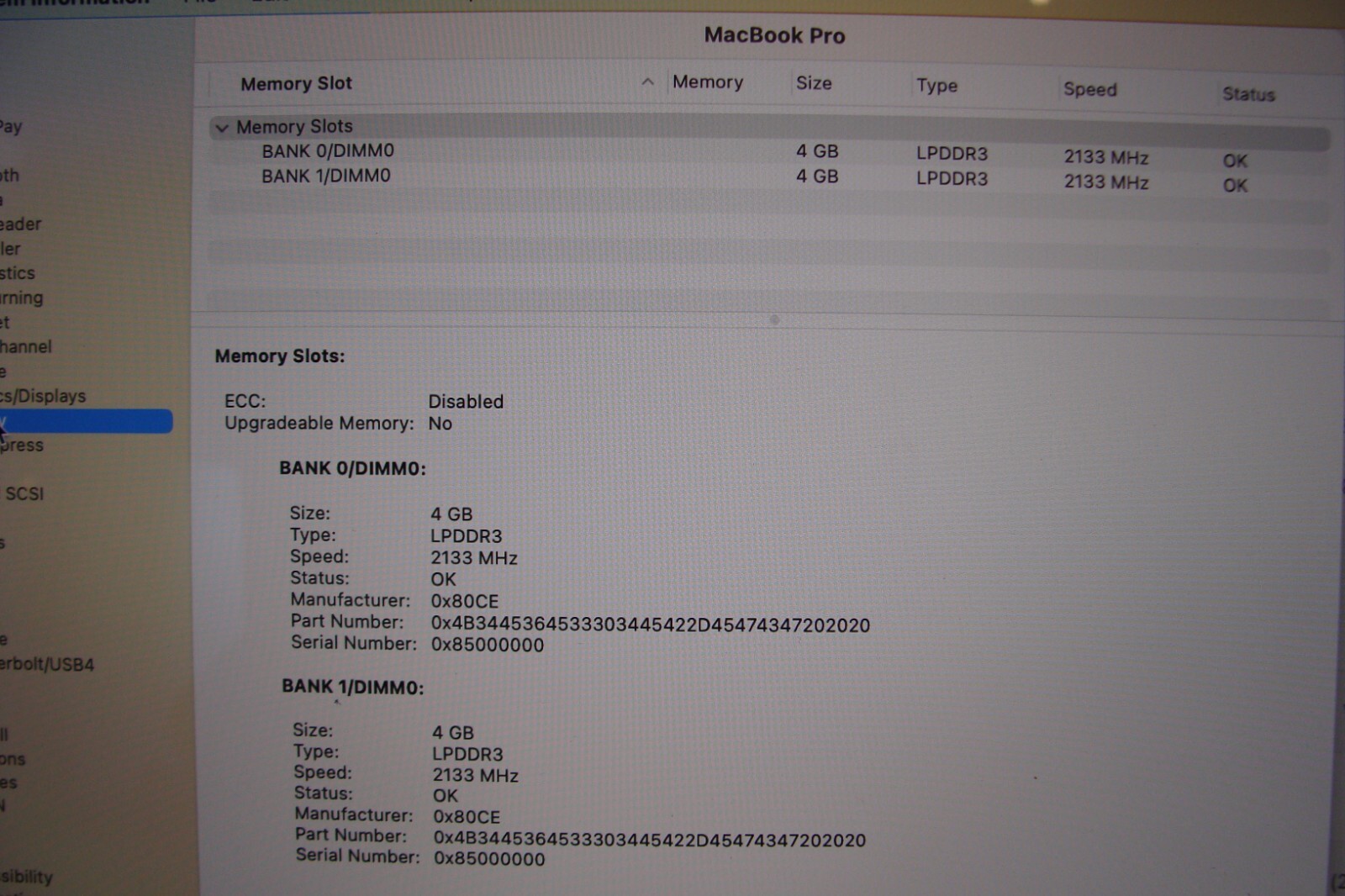Image resolution: width=1345 pixels, height=896 pixels.
Task: Click Manufacturer 0x80CE under BANK 0/DIMM0 details
Action: tap(464, 601)
